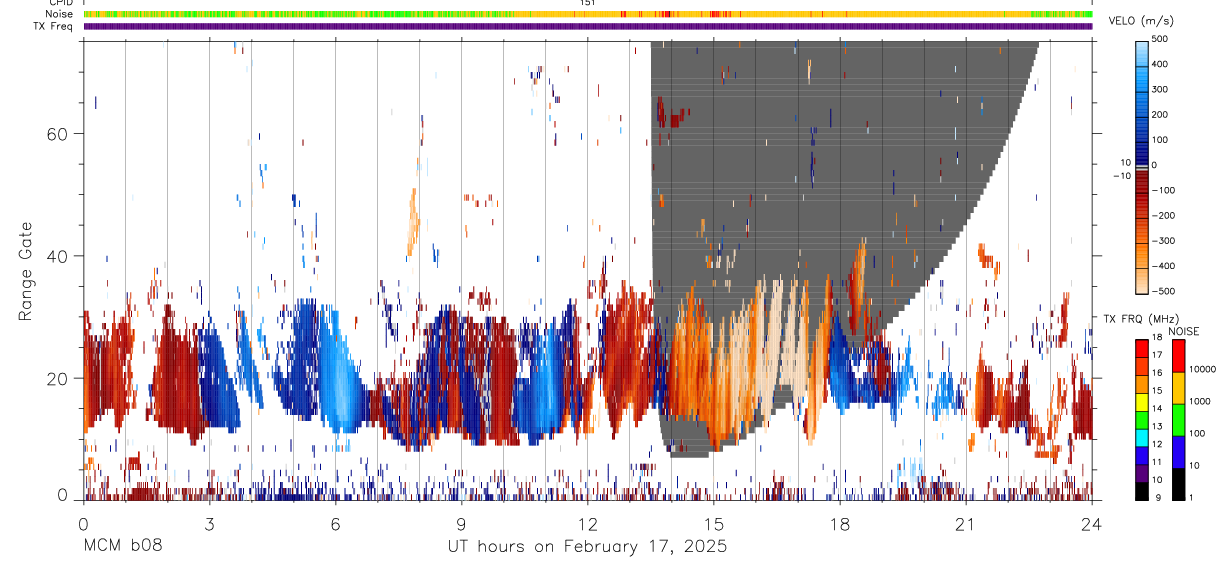Click the "-10" label left of velocity colorbar
This screenshot has width=1228, height=567.
point(1122,175)
